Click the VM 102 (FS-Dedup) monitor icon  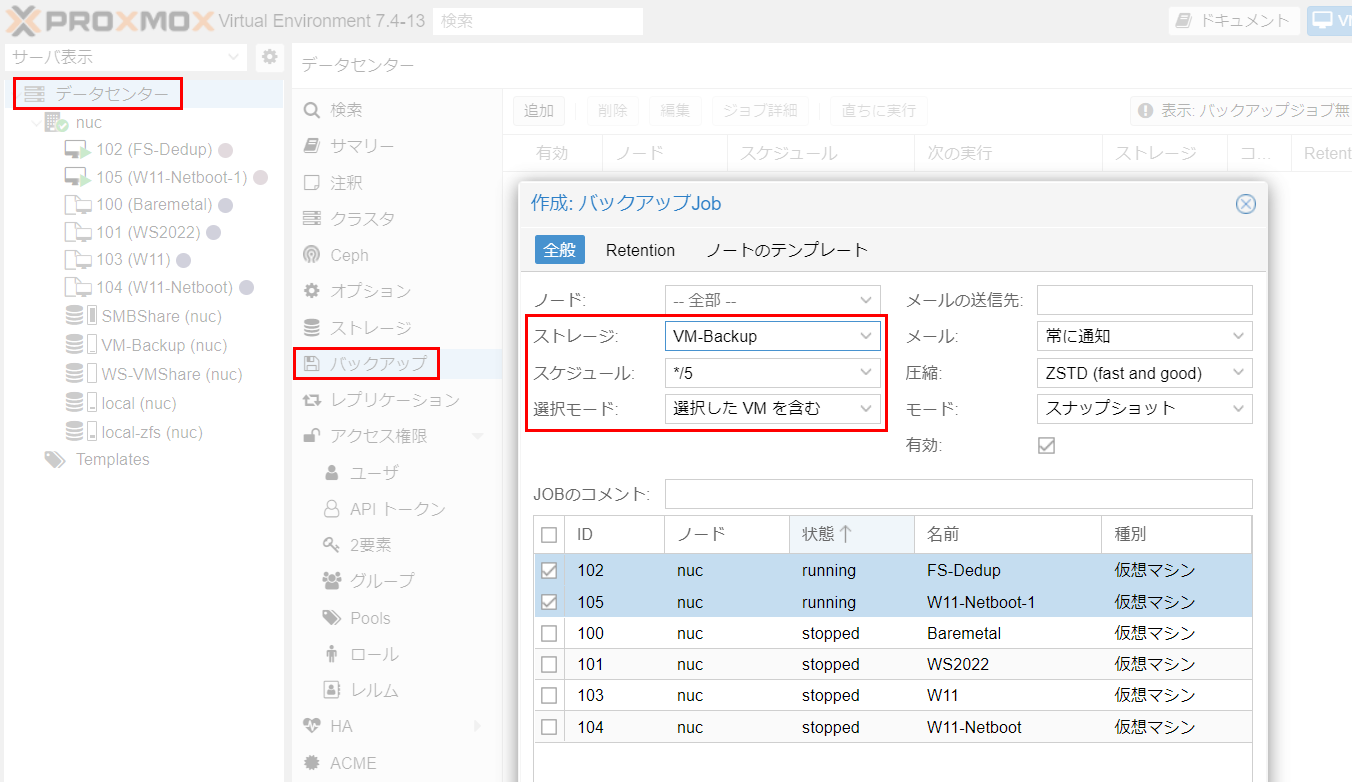(77, 150)
